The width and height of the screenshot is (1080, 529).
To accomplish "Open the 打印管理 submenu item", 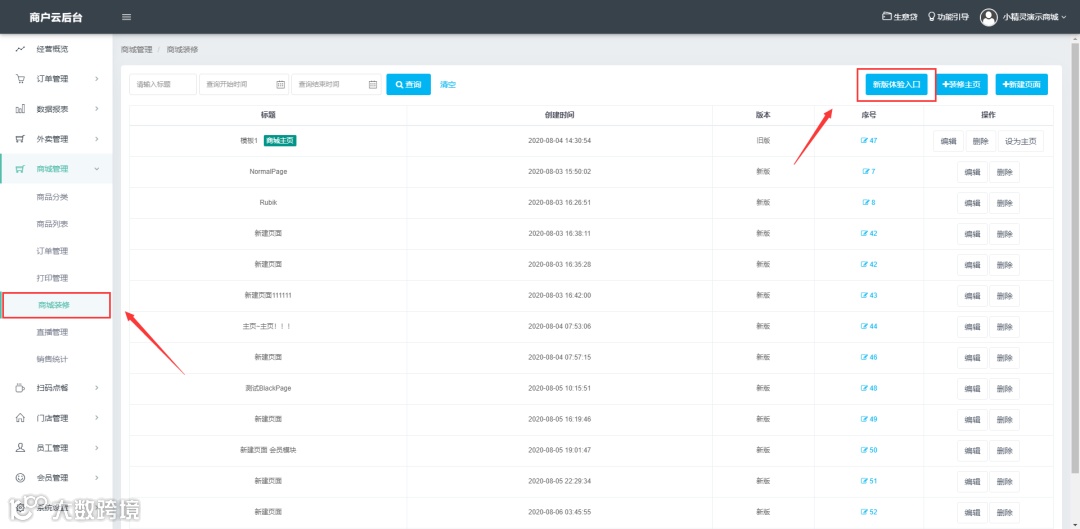I will 52,278.
